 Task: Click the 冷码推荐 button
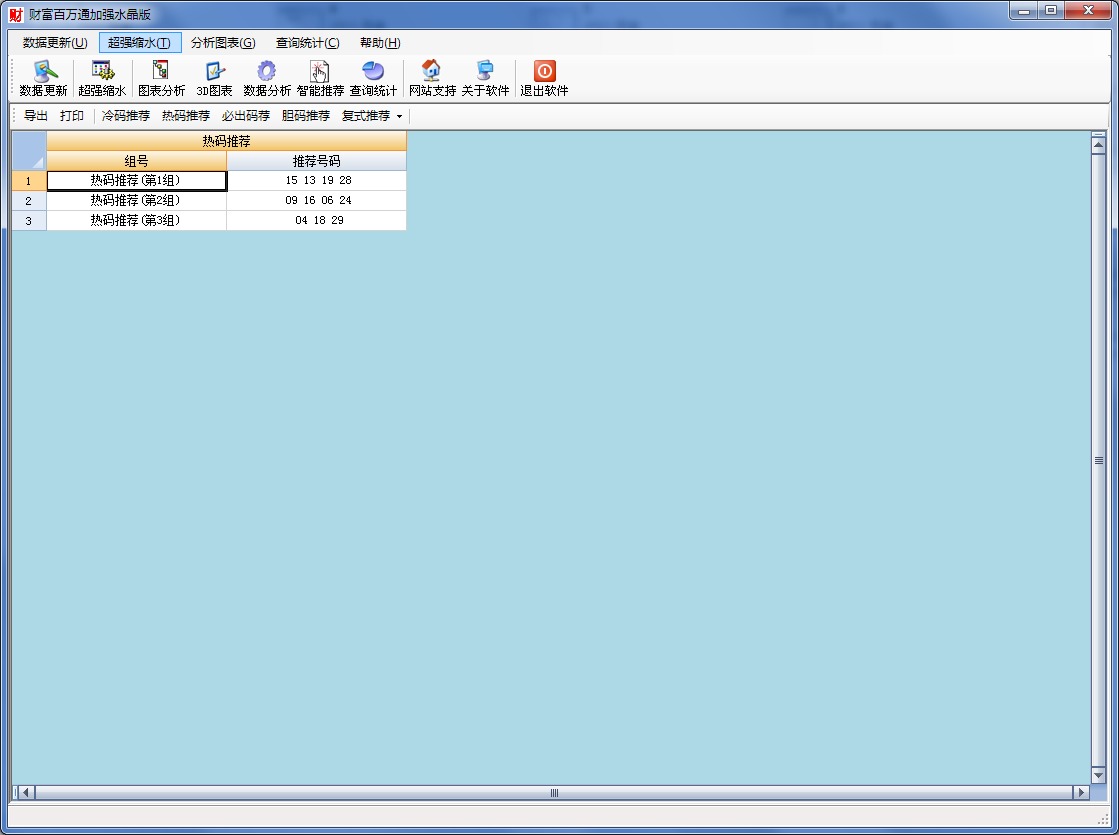pos(126,116)
